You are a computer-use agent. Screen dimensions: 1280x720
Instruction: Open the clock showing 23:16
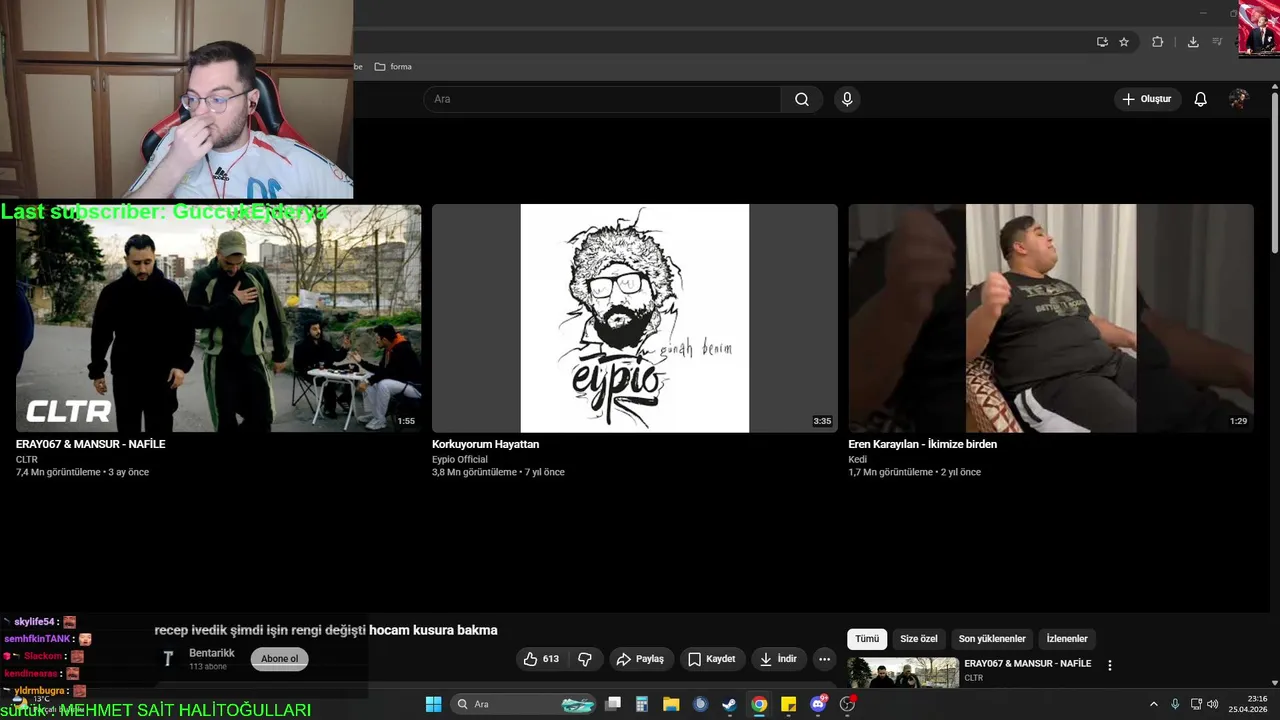pos(1248,704)
